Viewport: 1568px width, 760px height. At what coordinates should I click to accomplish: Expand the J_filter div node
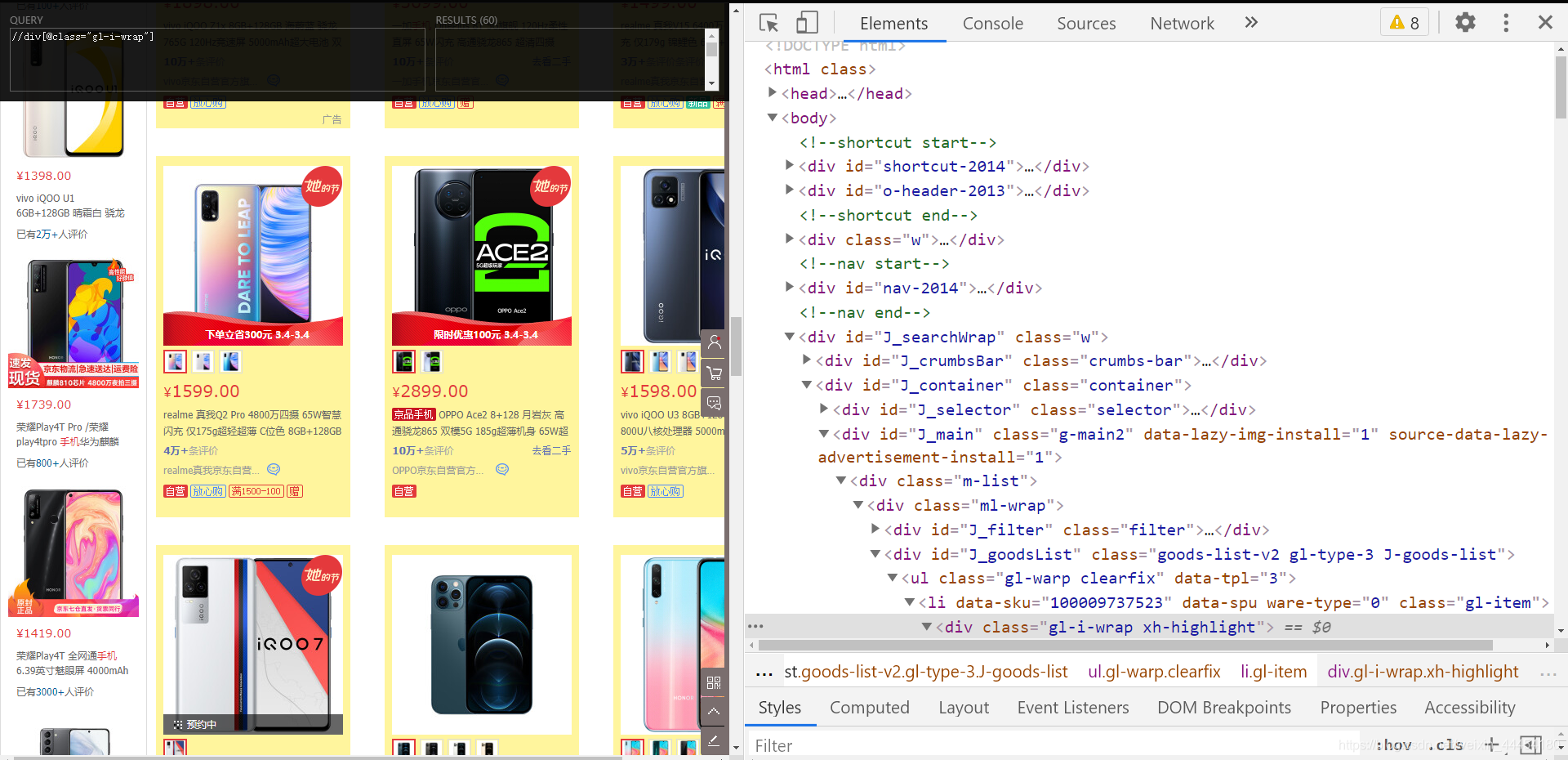pyautogui.click(x=875, y=530)
